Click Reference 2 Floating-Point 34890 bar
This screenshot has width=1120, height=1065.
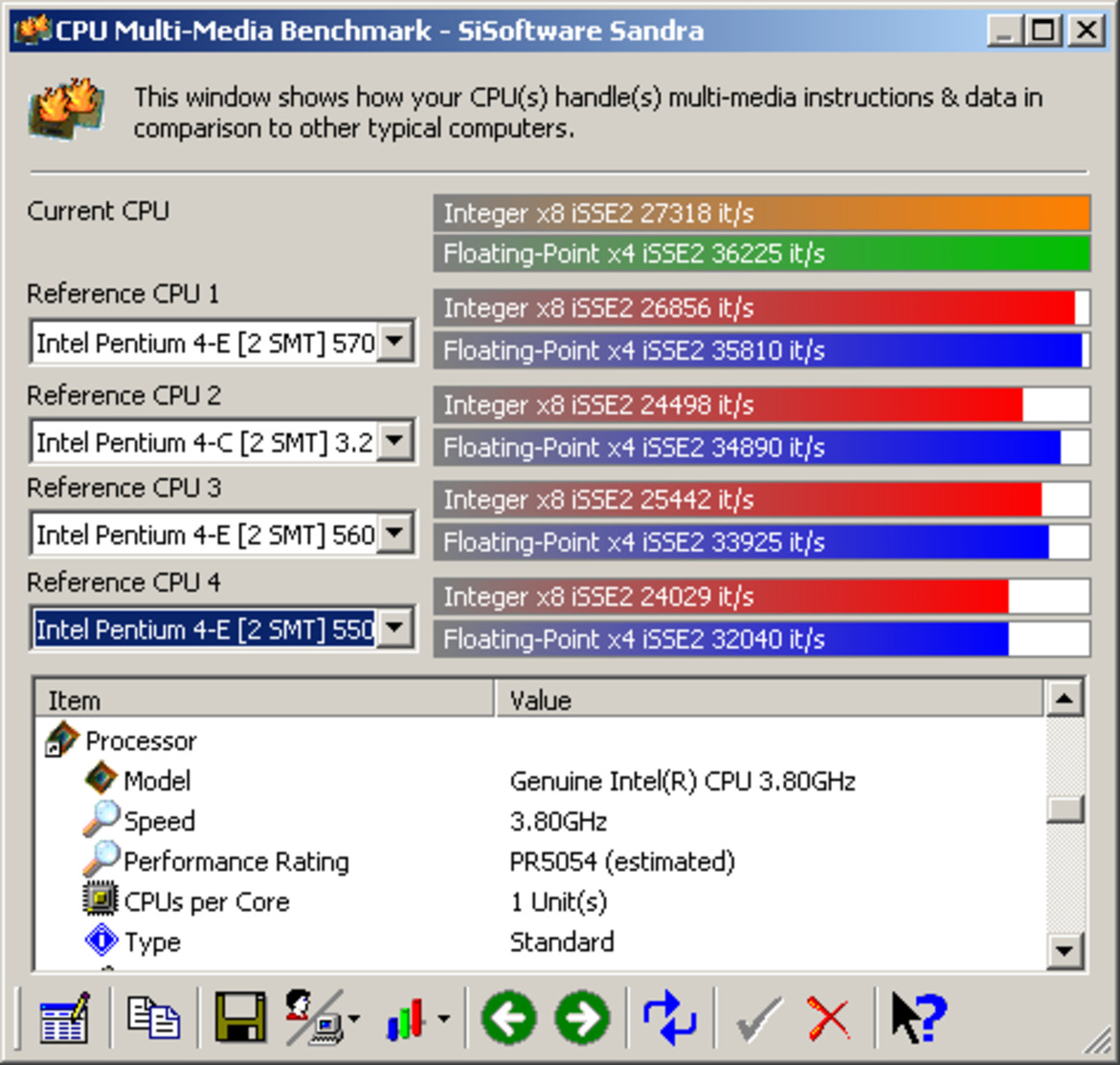click(x=761, y=448)
